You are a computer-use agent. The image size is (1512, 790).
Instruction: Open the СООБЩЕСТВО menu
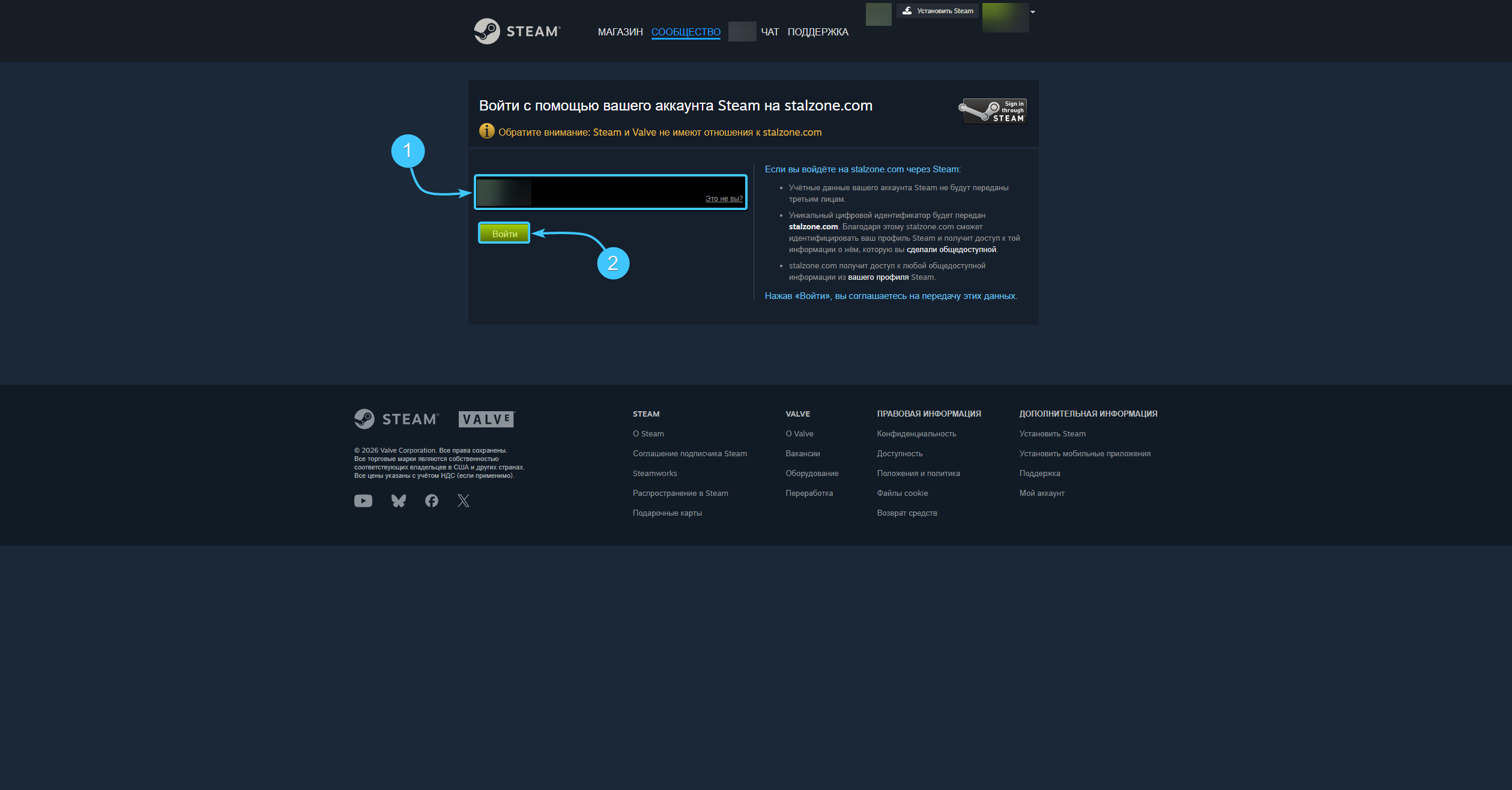pyautogui.click(x=686, y=32)
